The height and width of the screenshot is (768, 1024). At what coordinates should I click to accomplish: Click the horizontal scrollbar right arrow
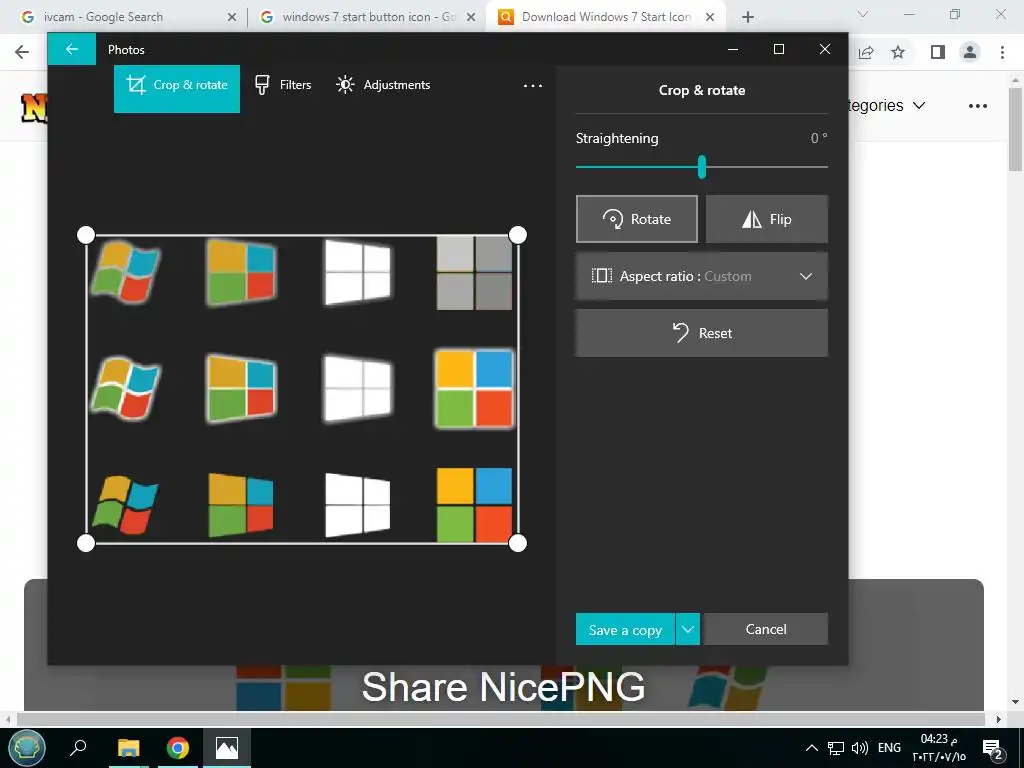(x=999, y=719)
